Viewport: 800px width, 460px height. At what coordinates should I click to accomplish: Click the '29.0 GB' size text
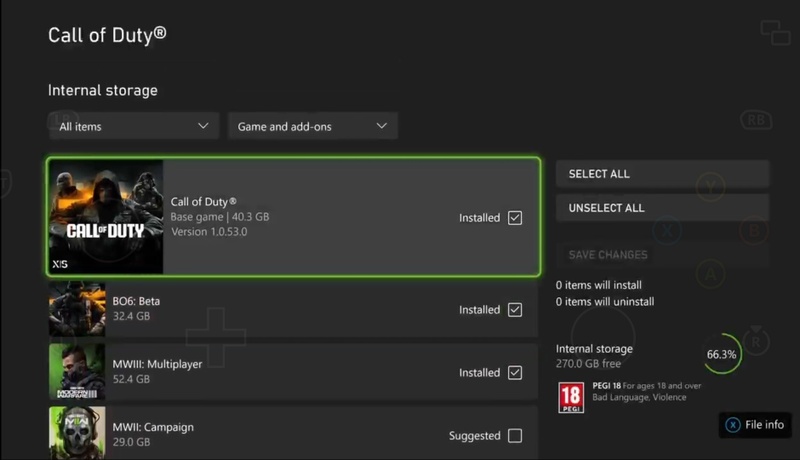pyautogui.click(x=132, y=442)
